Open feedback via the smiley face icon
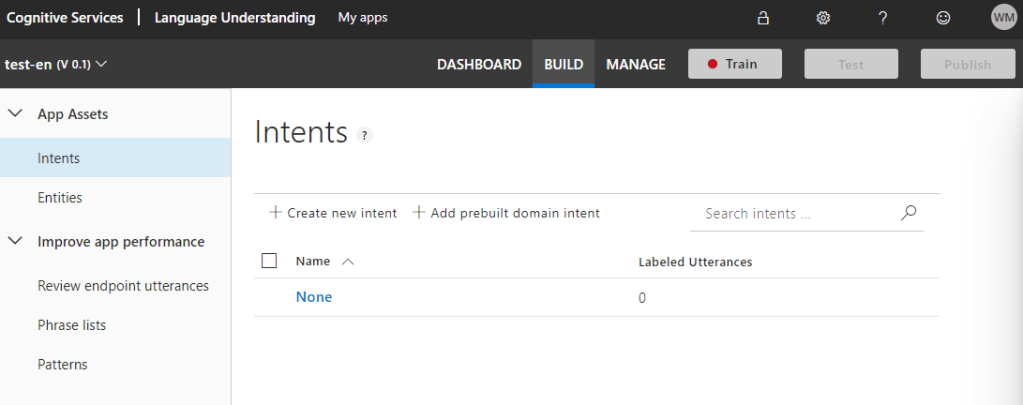Image resolution: width=1023 pixels, height=405 pixels. [943, 18]
